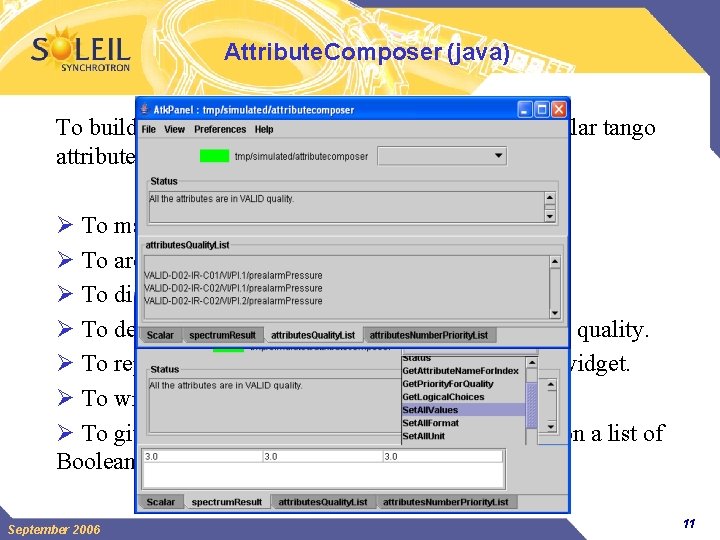Open the Preferences menu
This screenshot has height=540, width=720.
click(220, 129)
